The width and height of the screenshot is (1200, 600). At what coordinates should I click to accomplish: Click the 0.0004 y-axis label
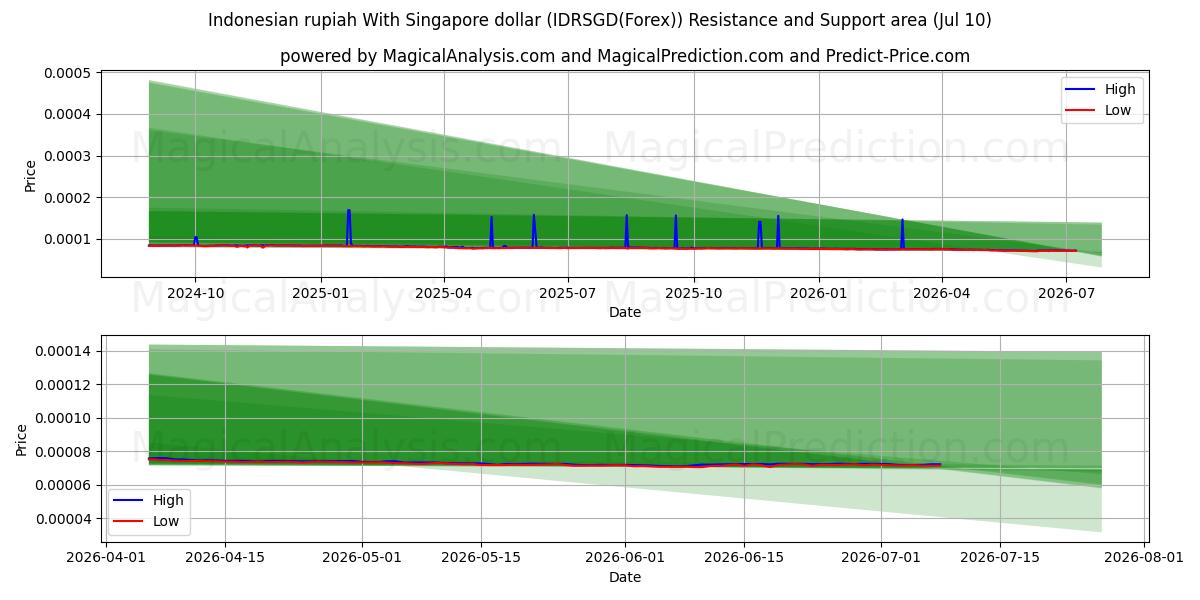[x=67, y=114]
